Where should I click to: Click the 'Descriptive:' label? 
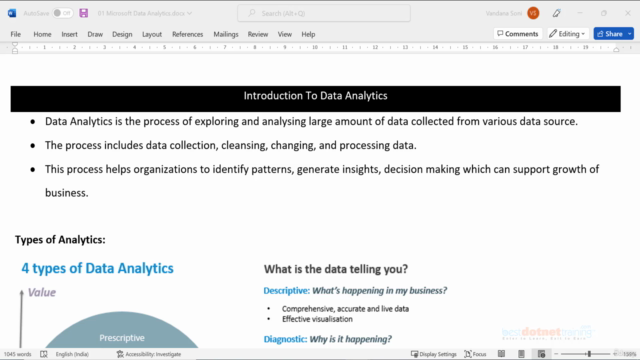click(x=287, y=291)
